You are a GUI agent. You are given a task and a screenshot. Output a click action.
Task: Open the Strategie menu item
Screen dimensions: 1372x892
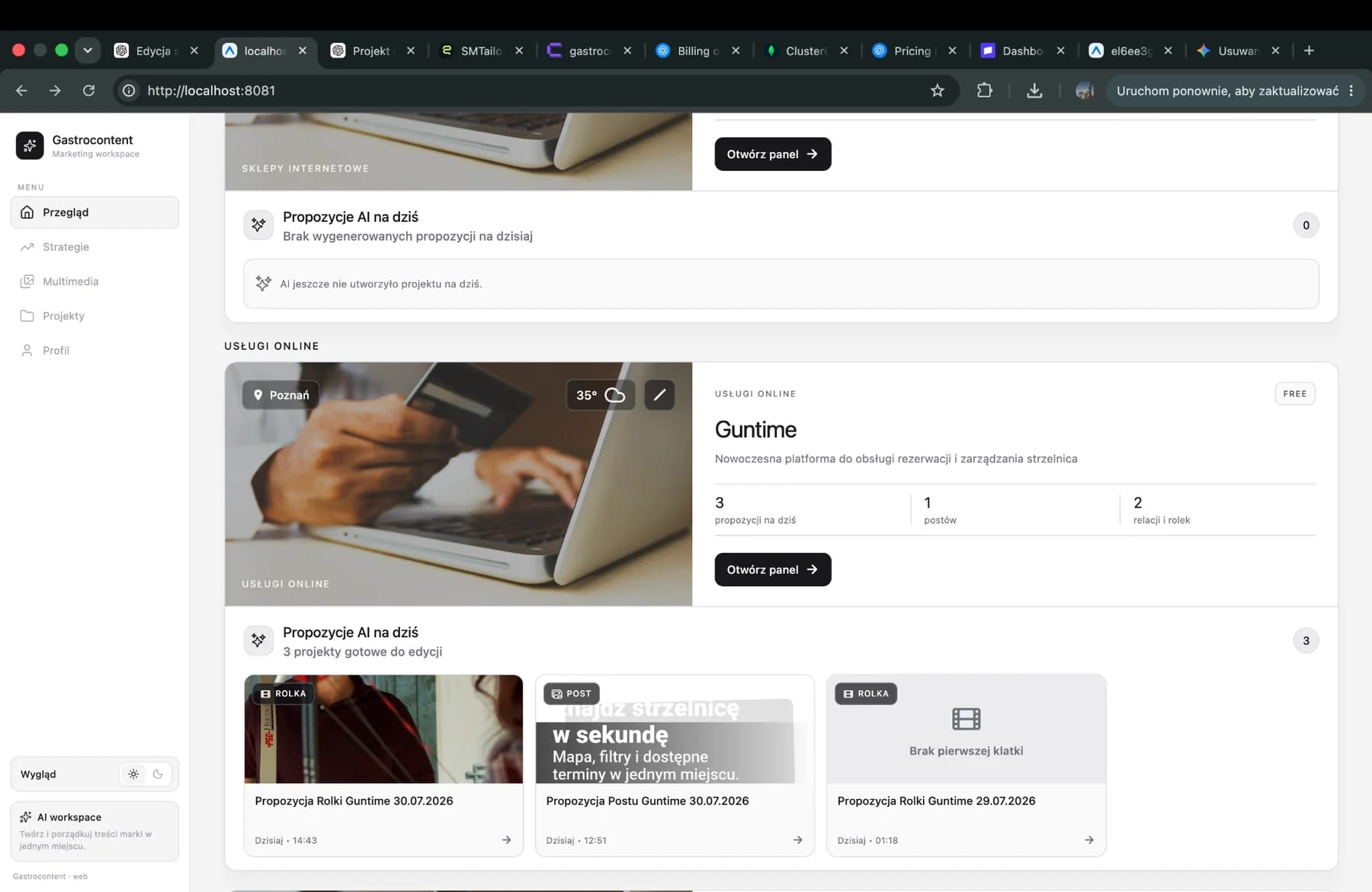pos(95,247)
